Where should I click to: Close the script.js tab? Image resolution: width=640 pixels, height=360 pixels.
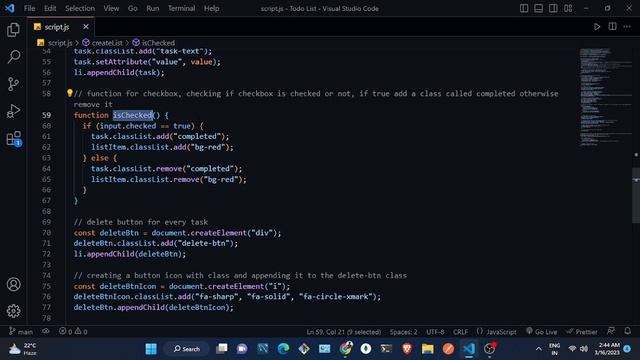[86, 27]
